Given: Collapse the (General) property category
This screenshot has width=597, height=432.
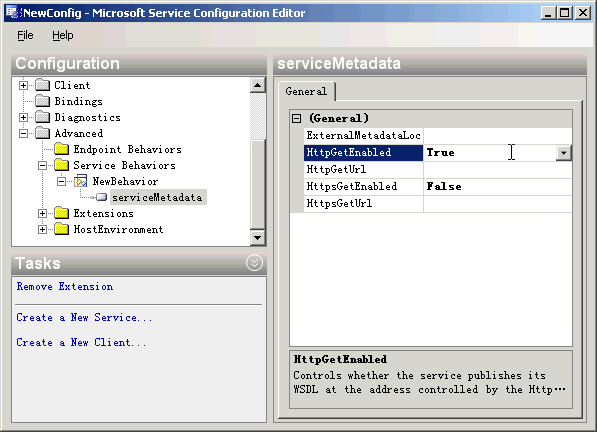Looking at the screenshot, I should click(297, 118).
